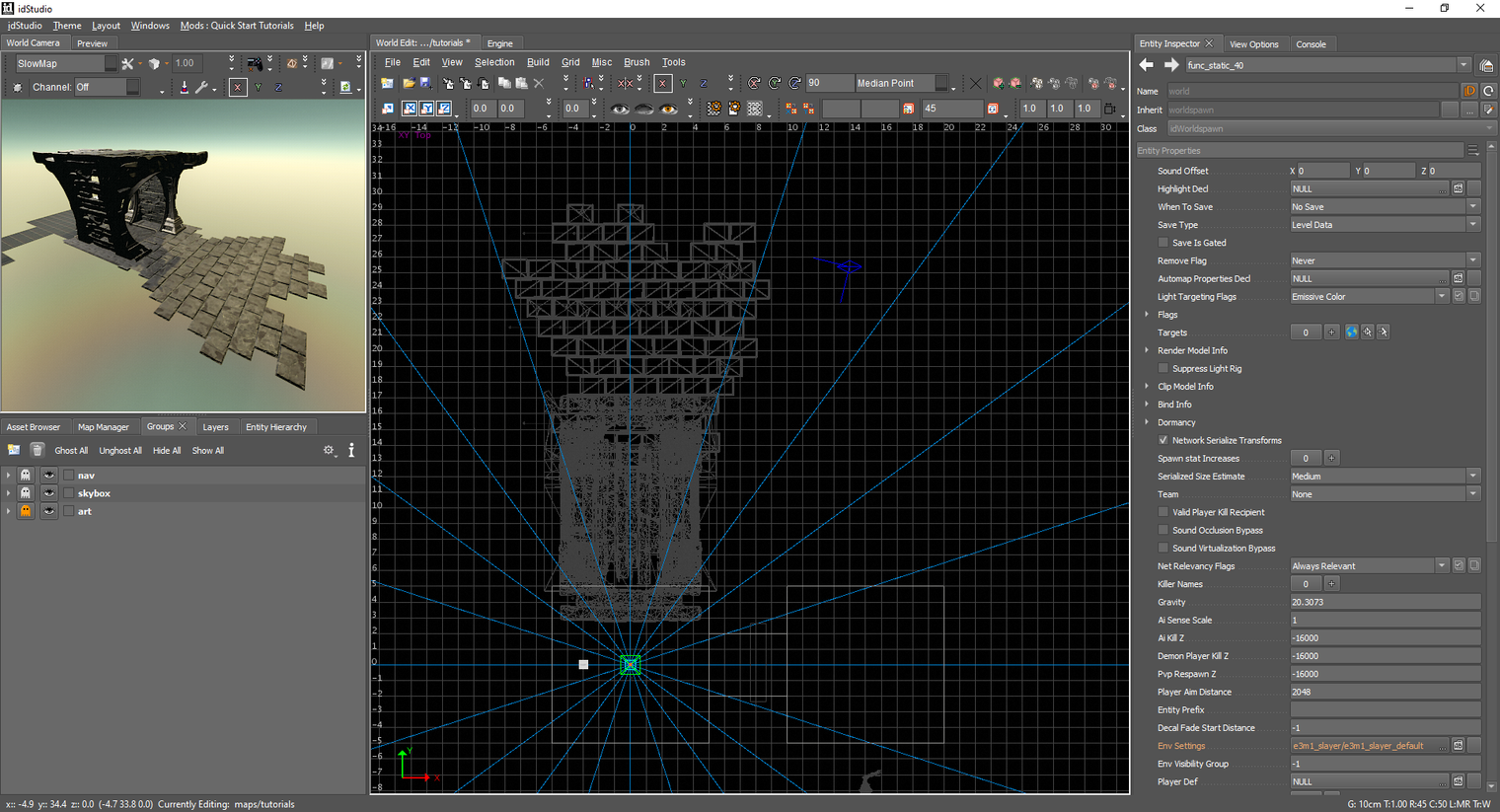Toggle eye visibility for skybox group
The height and width of the screenshot is (812, 1500).
(x=48, y=493)
